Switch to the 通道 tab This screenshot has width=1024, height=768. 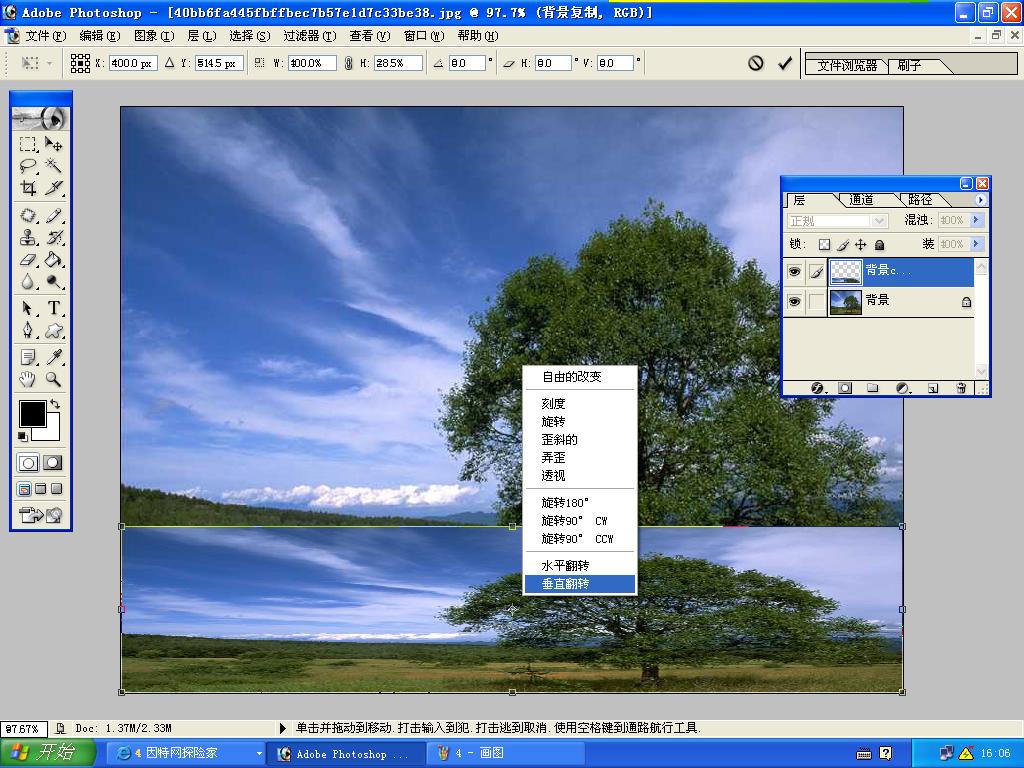pos(860,200)
